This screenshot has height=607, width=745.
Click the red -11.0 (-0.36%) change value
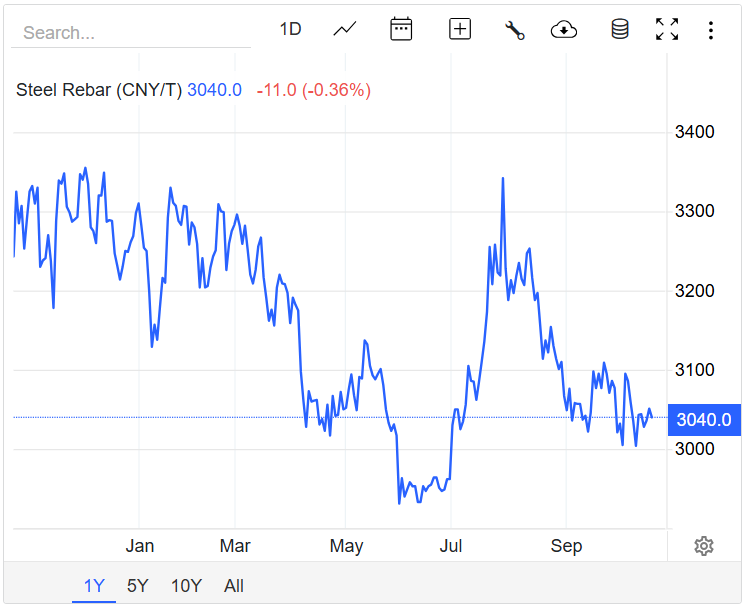tap(313, 90)
